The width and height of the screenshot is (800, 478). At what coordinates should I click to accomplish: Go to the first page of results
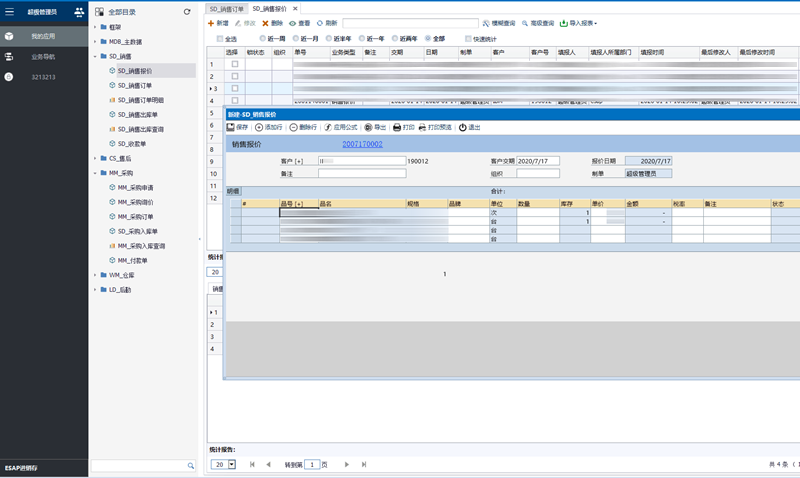tap(252, 464)
